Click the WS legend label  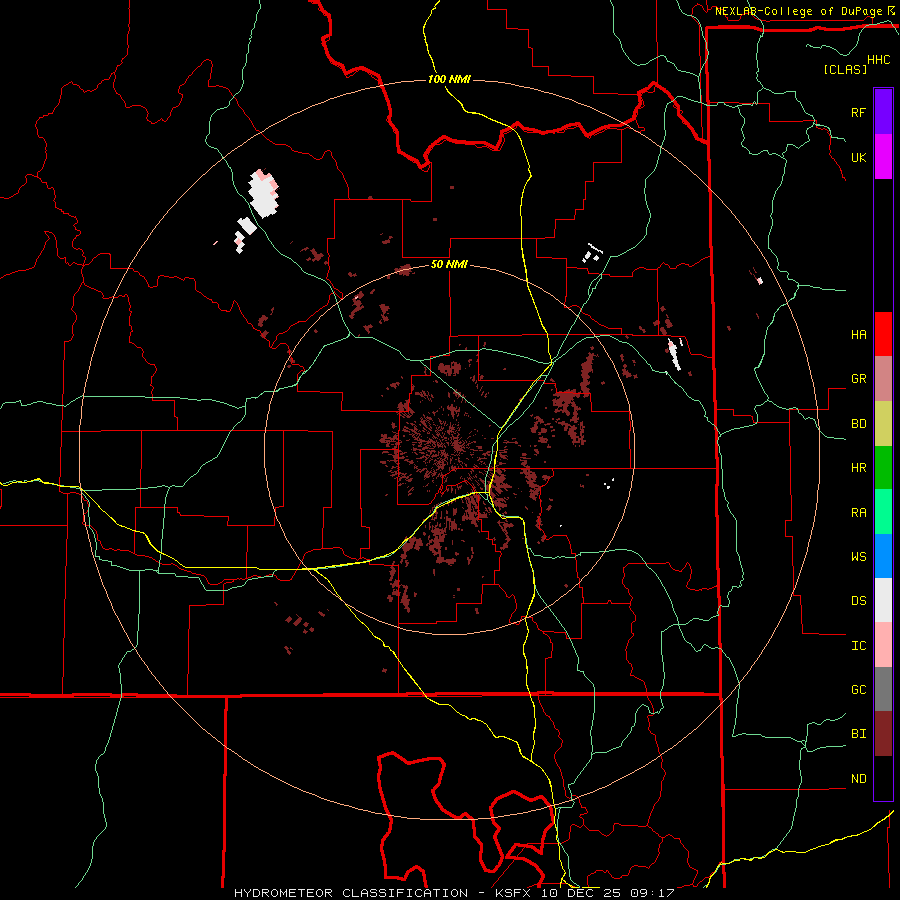[858, 556]
